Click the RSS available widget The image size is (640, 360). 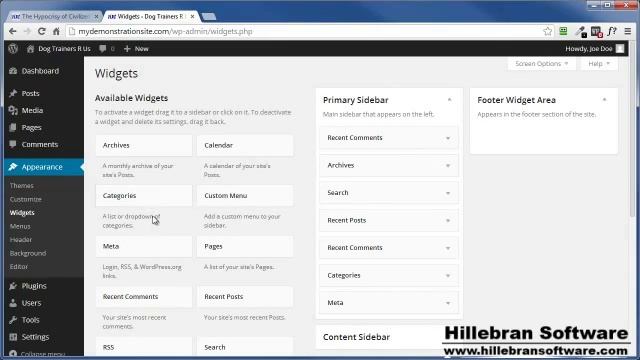(x=144, y=347)
